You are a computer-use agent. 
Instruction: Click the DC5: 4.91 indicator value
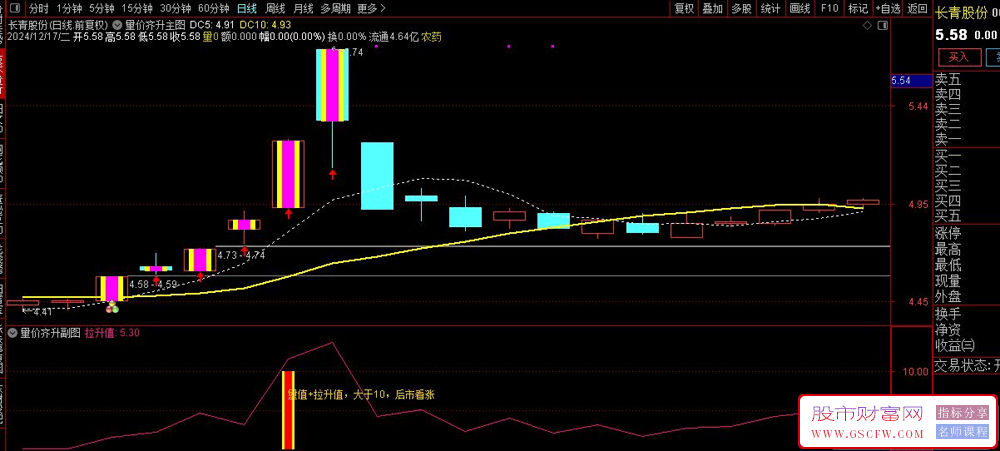tap(212, 25)
